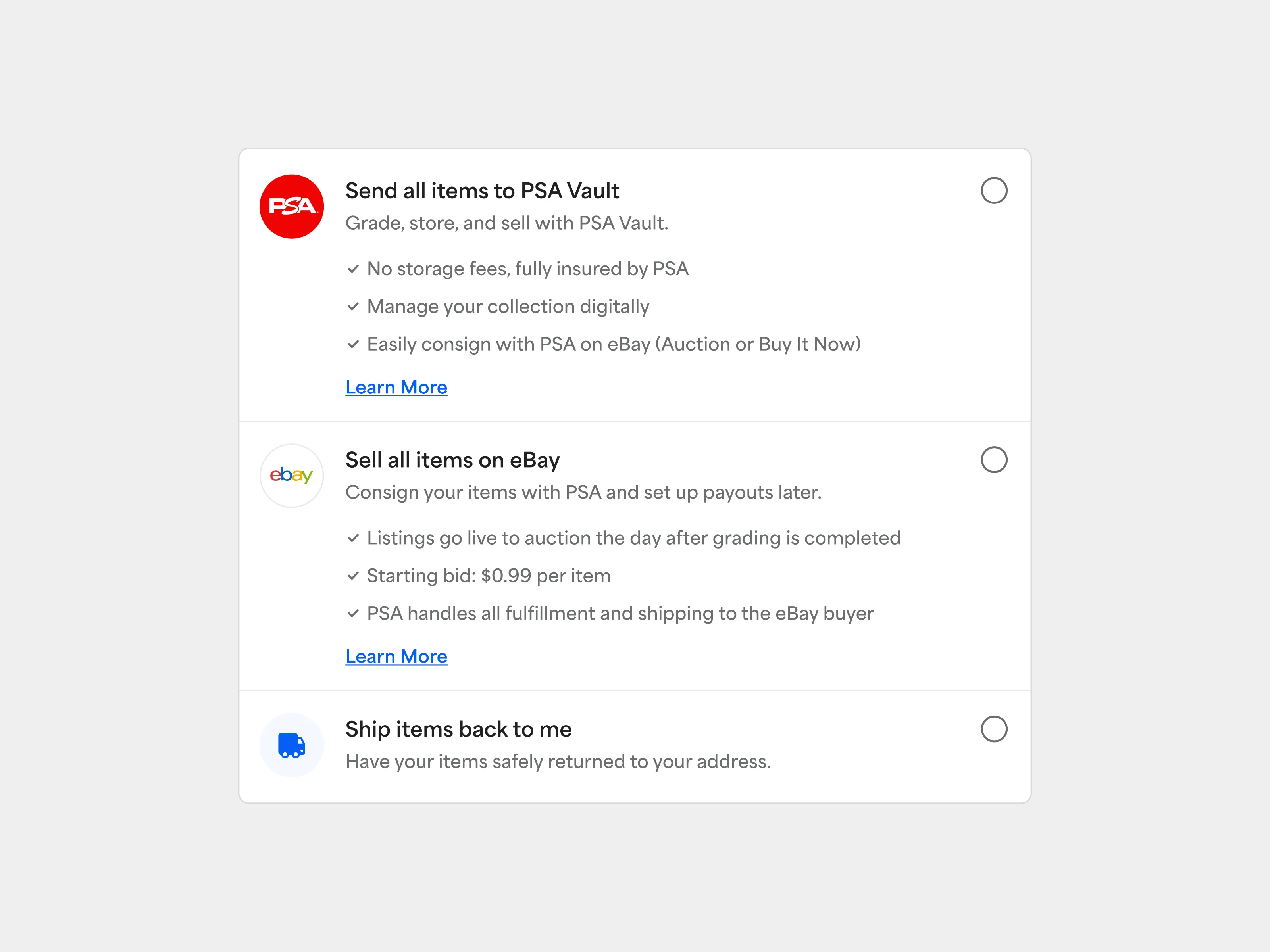Viewport: 1270px width, 952px height.
Task: Click the Ship items back to me heading
Action: (458, 729)
